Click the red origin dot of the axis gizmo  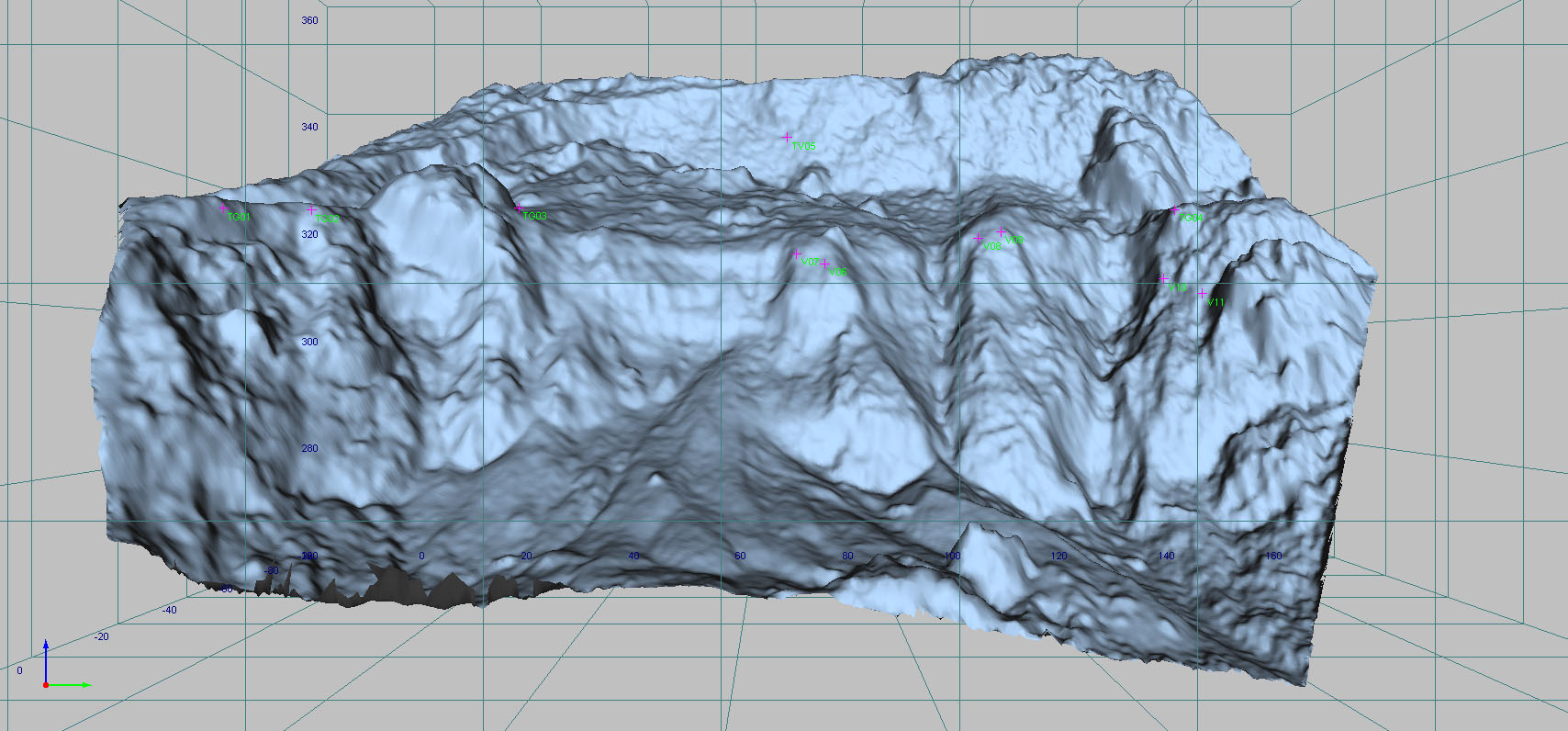click(x=46, y=685)
